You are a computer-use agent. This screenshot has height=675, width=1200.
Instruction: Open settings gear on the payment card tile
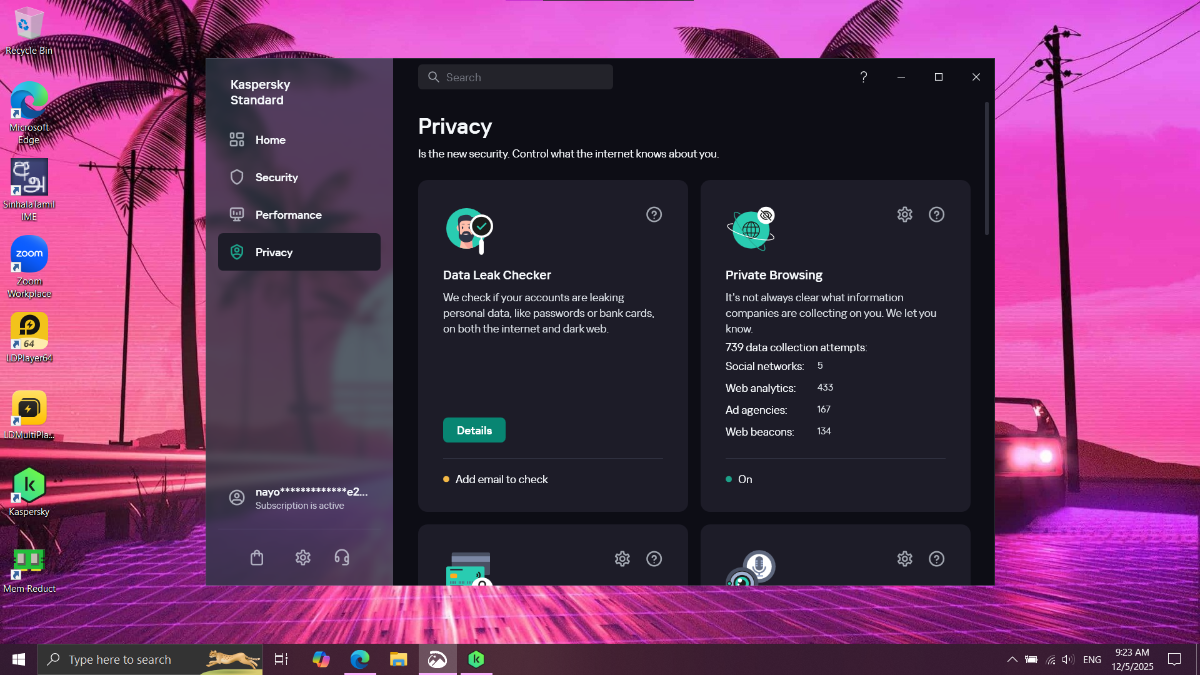622,559
